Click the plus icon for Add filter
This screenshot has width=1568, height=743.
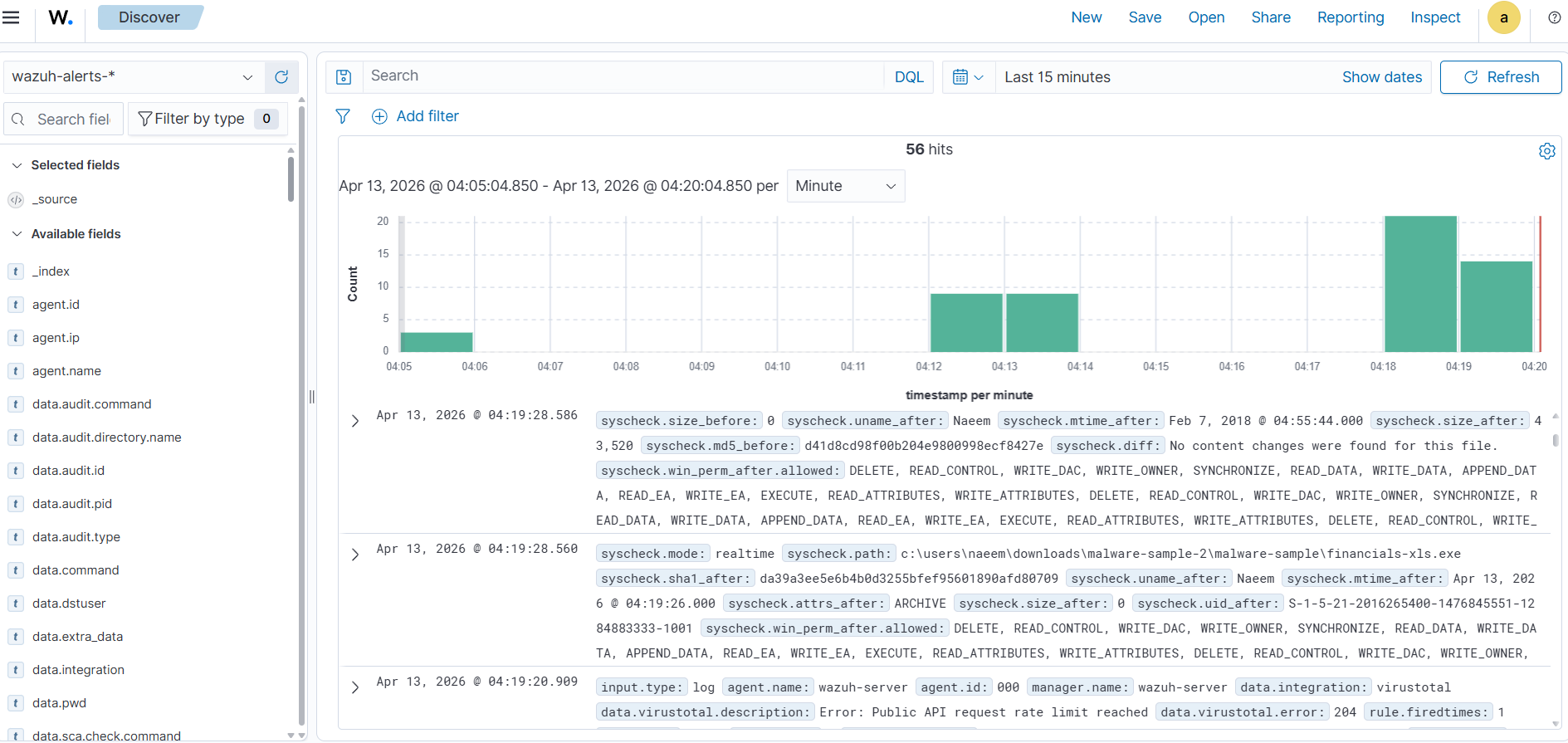pyautogui.click(x=379, y=117)
